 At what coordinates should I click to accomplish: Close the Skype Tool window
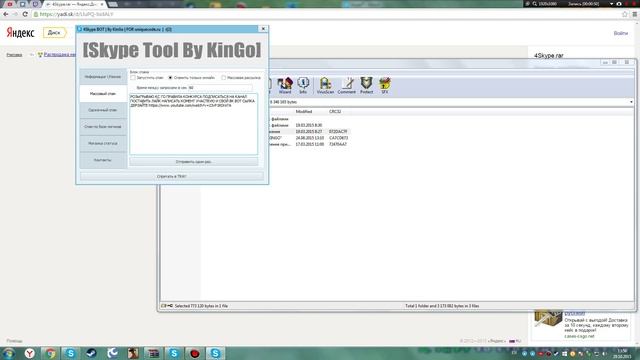pyautogui.click(x=263, y=29)
